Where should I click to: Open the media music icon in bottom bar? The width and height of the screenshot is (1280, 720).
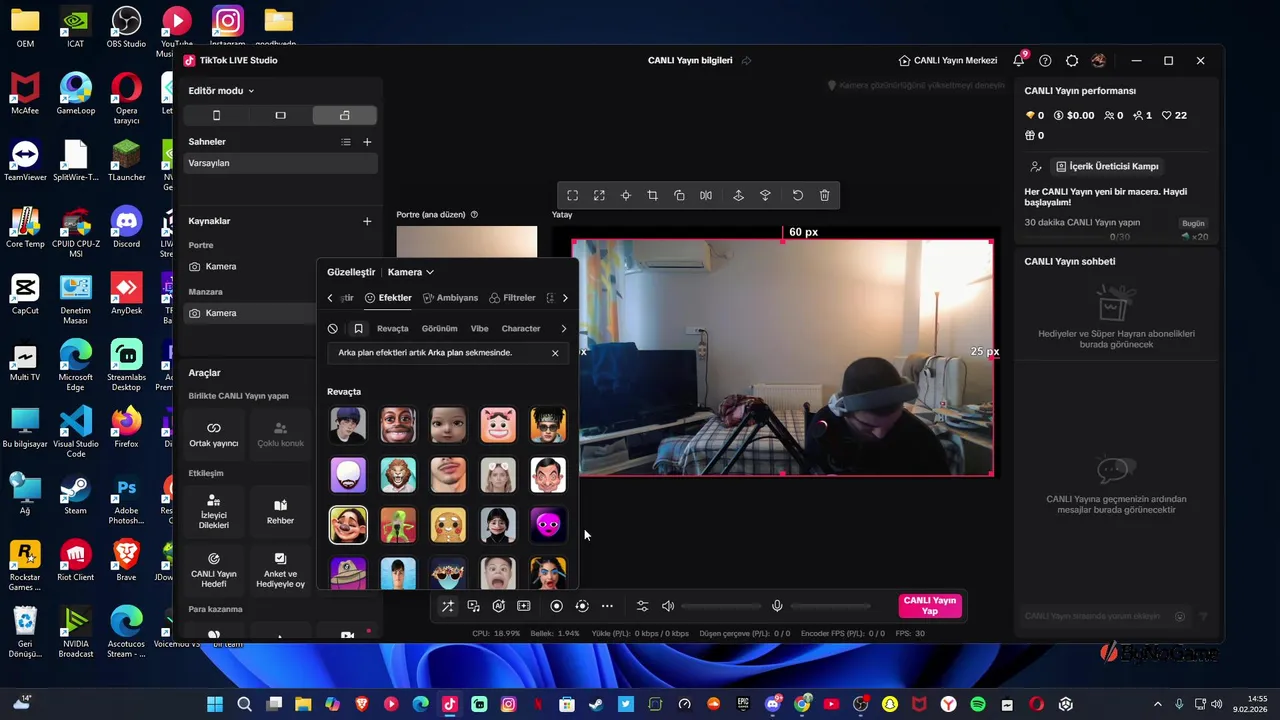(473, 606)
